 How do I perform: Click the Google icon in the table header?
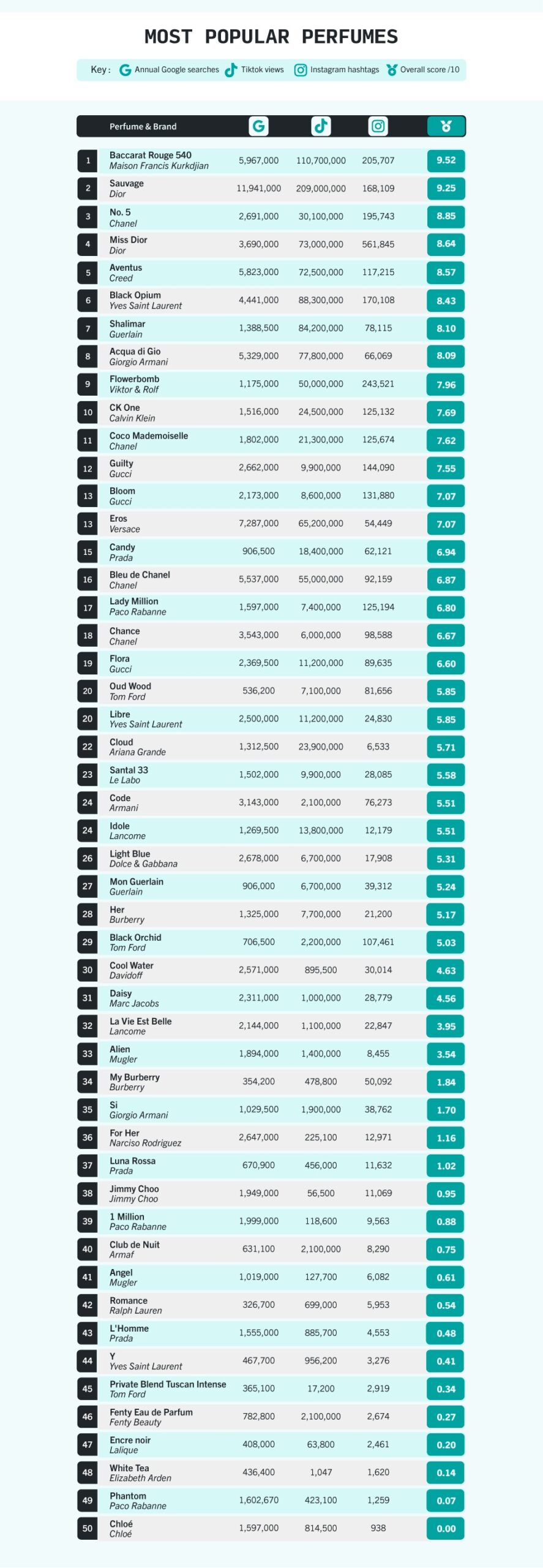point(259,126)
